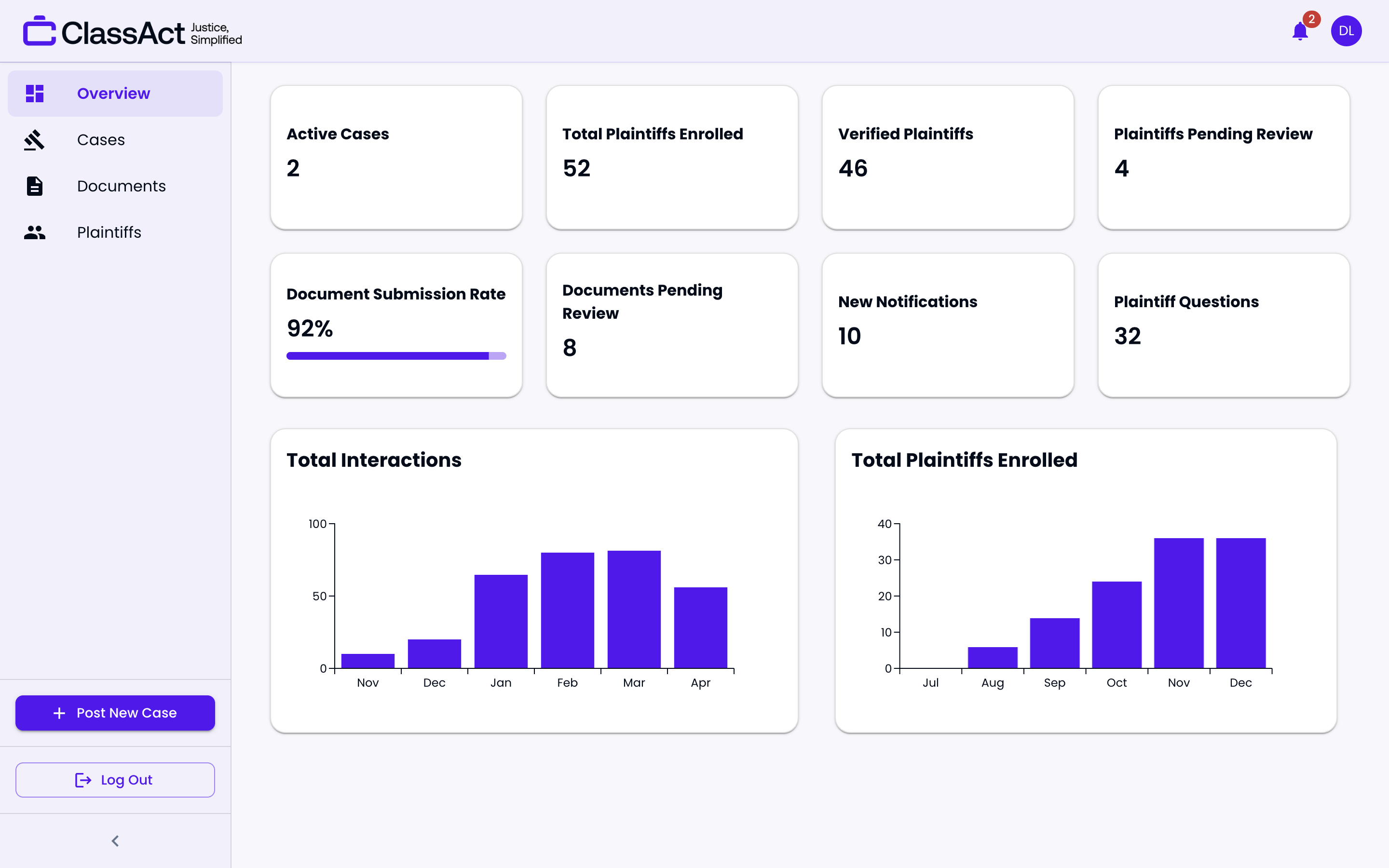1389x868 pixels.
Task: Collapse the sidebar using the left chevron
Action: click(115, 841)
